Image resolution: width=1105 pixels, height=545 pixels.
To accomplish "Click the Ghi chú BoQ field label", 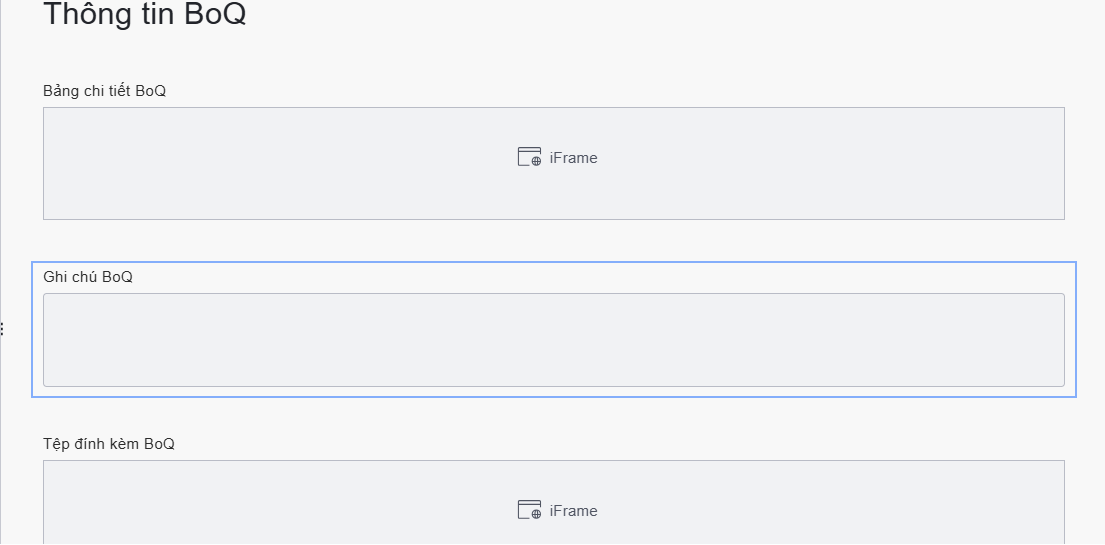I will click(88, 276).
